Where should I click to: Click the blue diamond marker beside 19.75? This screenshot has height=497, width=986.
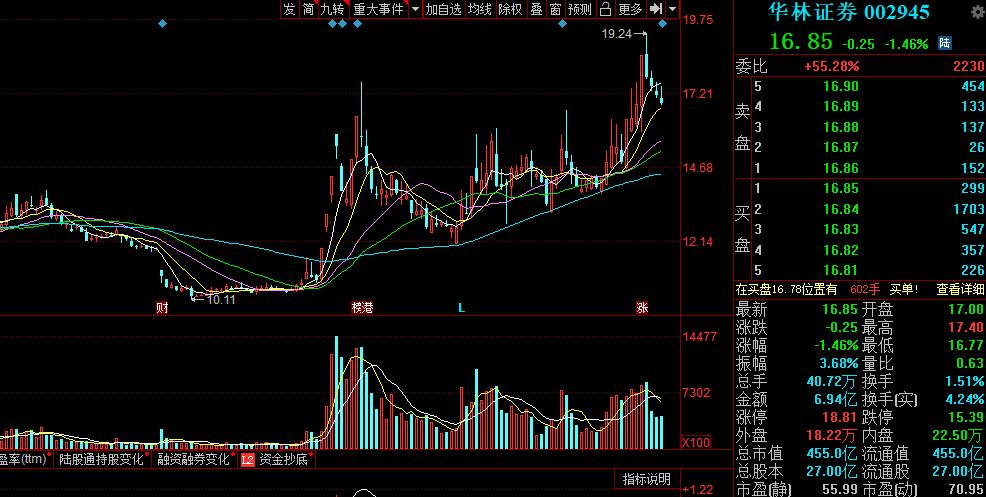pos(663,24)
